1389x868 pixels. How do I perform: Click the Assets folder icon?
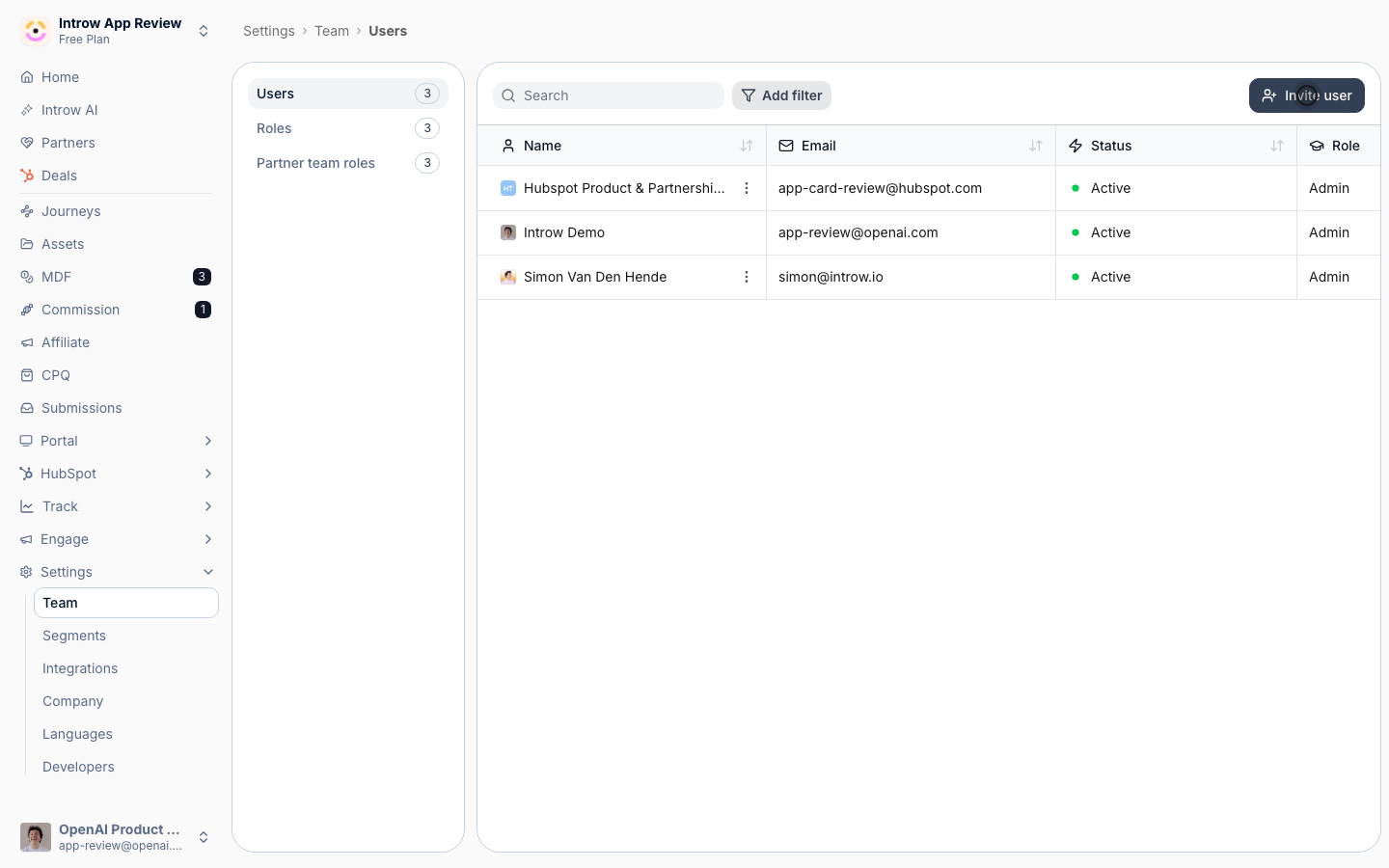pos(27,244)
